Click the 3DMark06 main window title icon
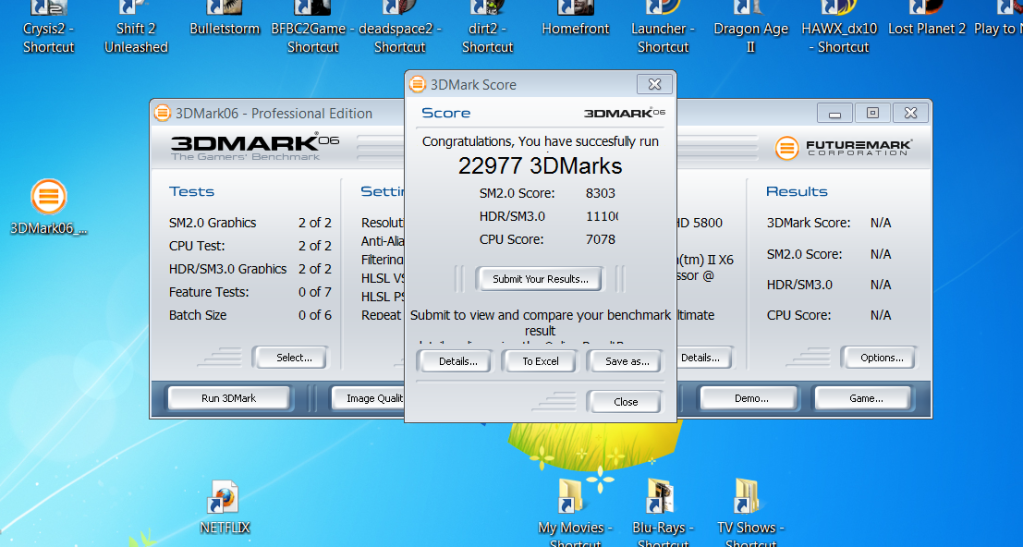Screen dimensions: 1023x547 (162, 113)
